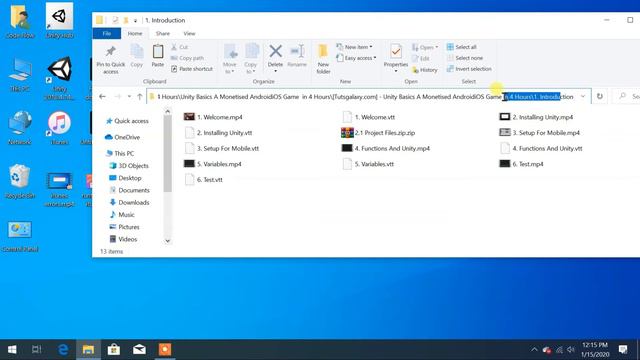Choose Copy path in ribbon

[x=187, y=58]
